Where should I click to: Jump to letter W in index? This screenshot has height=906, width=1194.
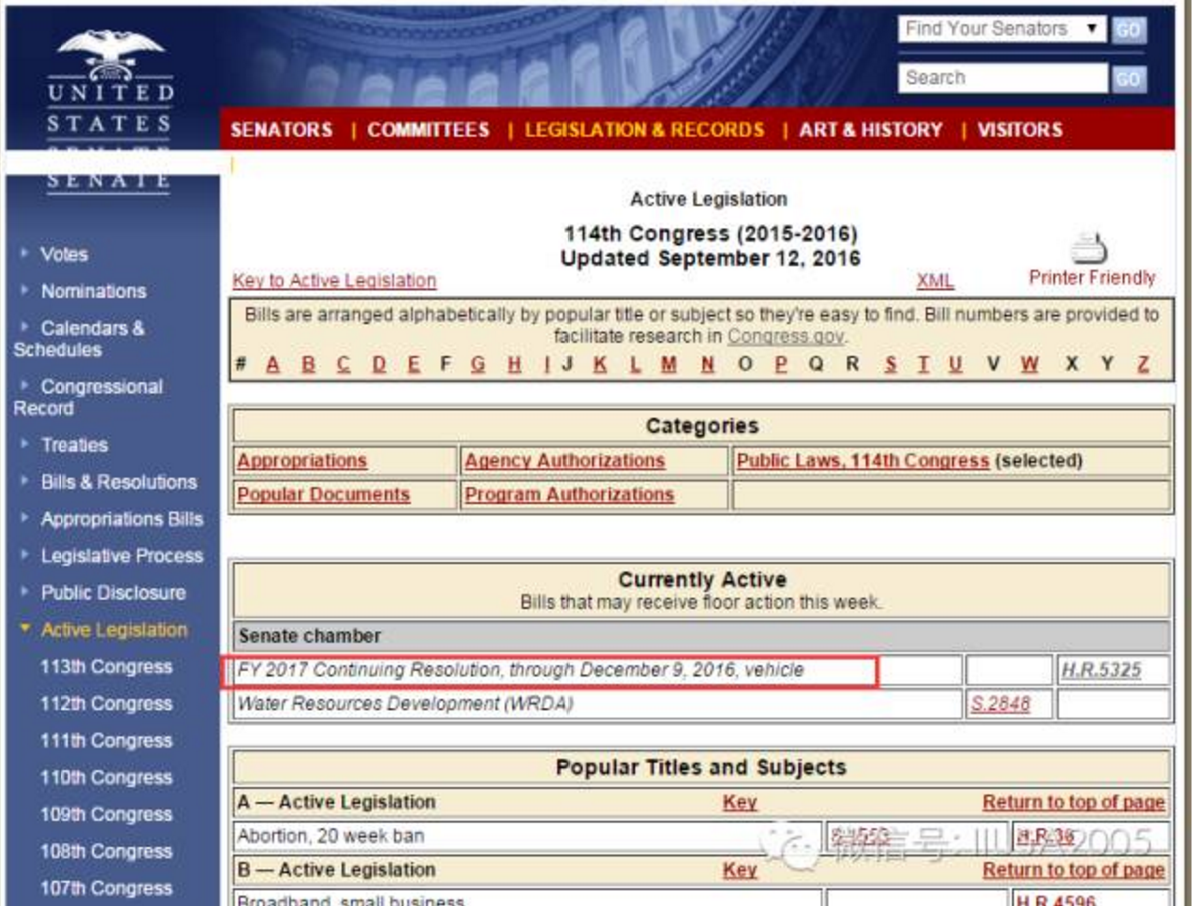(x=1030, y=365)
